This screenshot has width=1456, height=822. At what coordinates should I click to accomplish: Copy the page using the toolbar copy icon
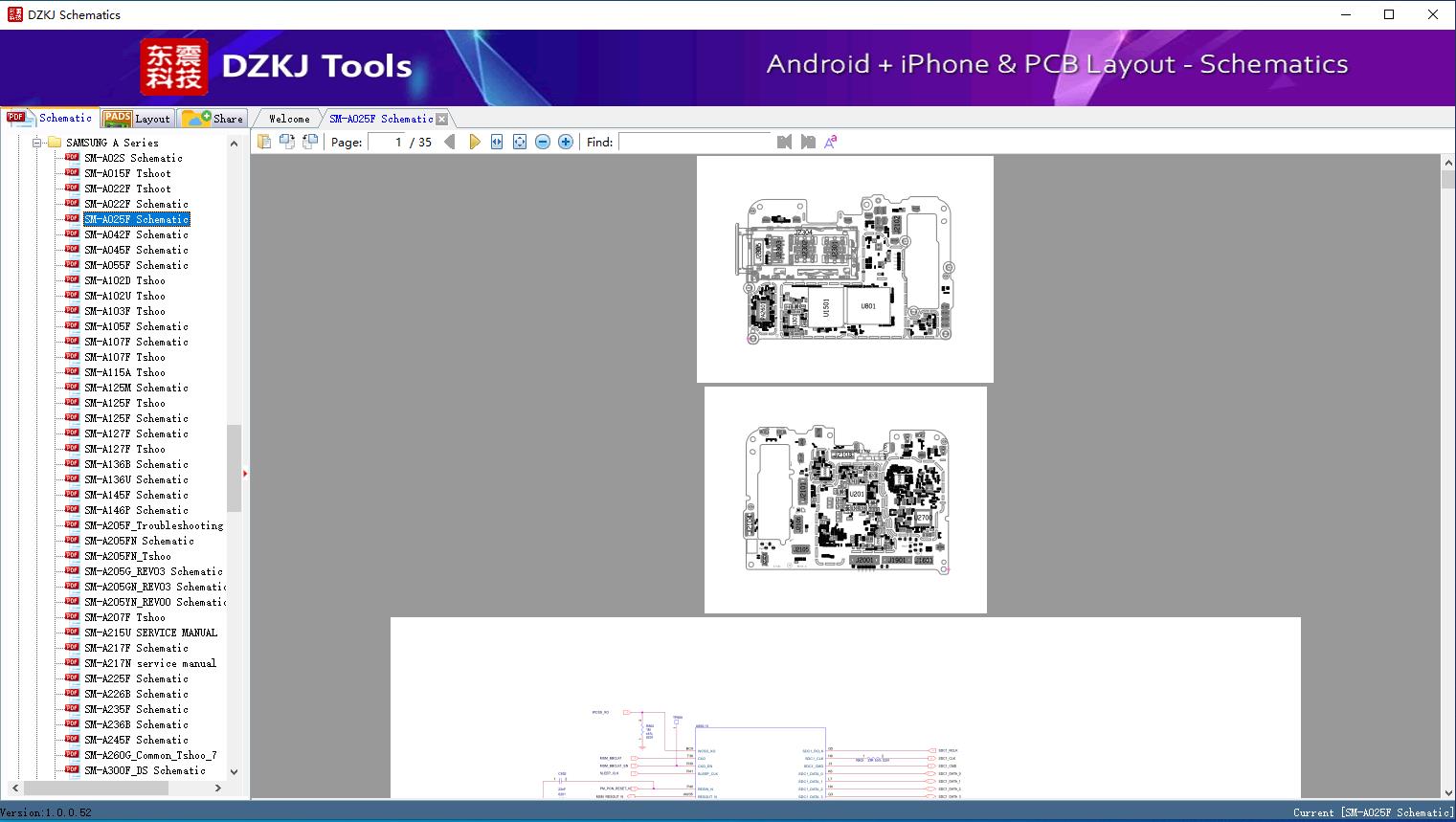263,142
